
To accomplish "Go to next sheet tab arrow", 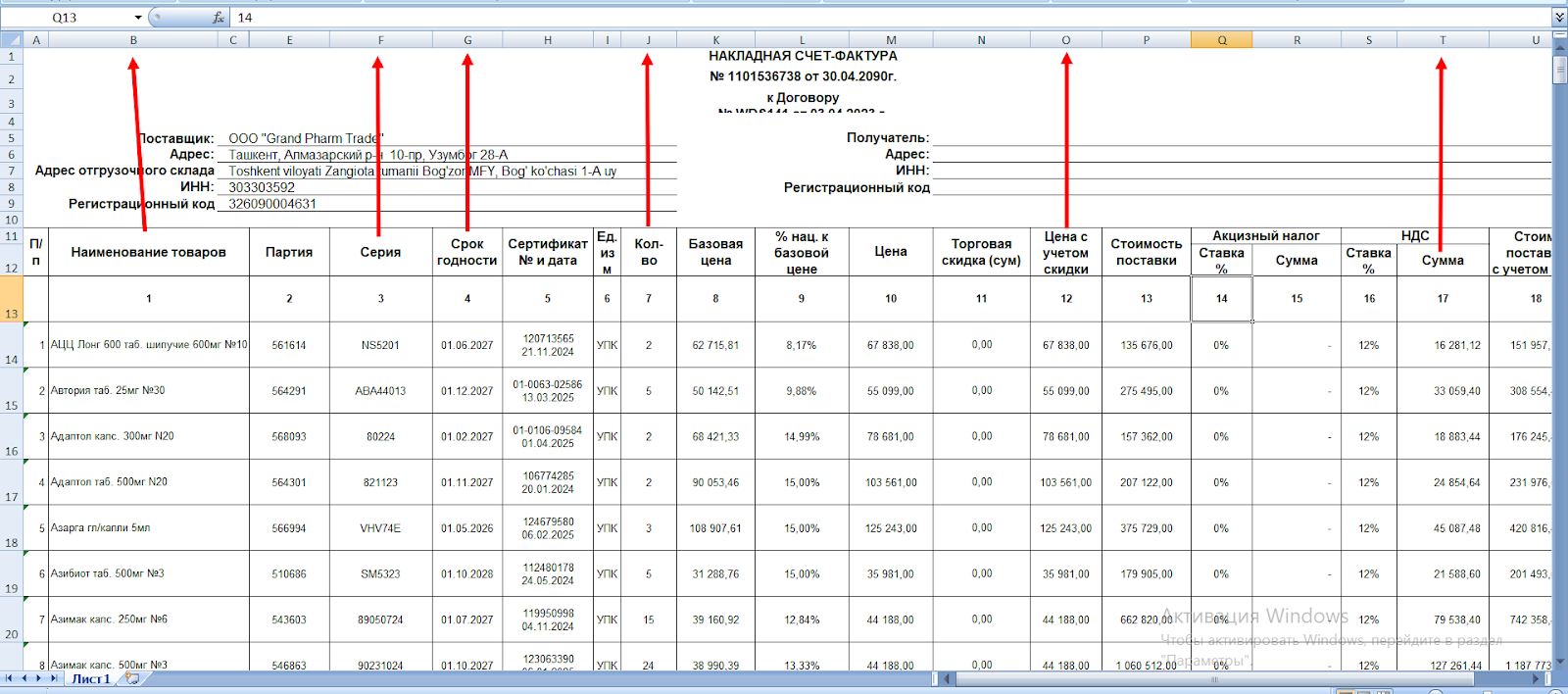I will (x=38, y=678).
